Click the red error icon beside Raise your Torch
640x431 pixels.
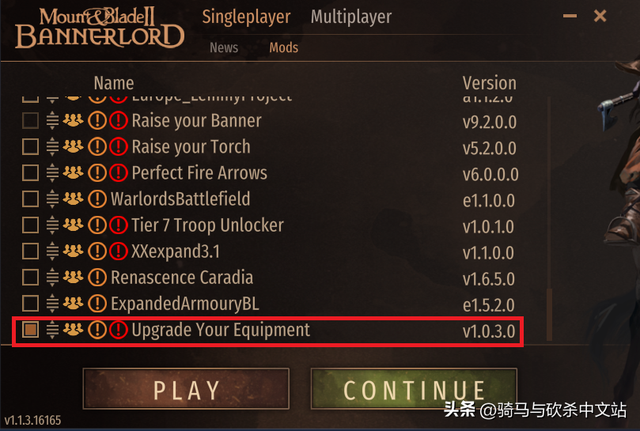coord(118,147)
